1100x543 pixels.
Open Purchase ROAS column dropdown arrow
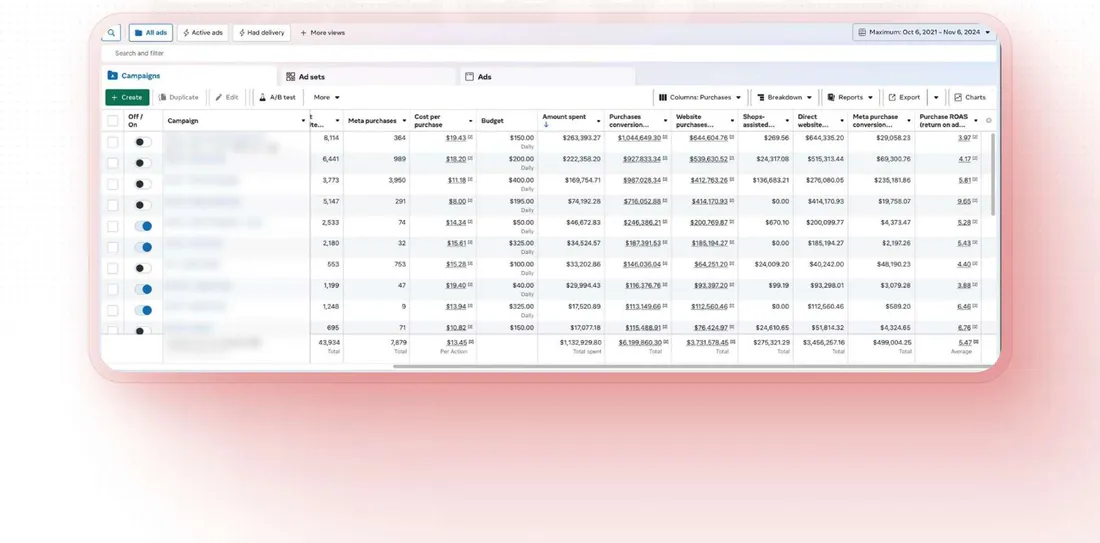pyautogui.click(x=976, y=121)
